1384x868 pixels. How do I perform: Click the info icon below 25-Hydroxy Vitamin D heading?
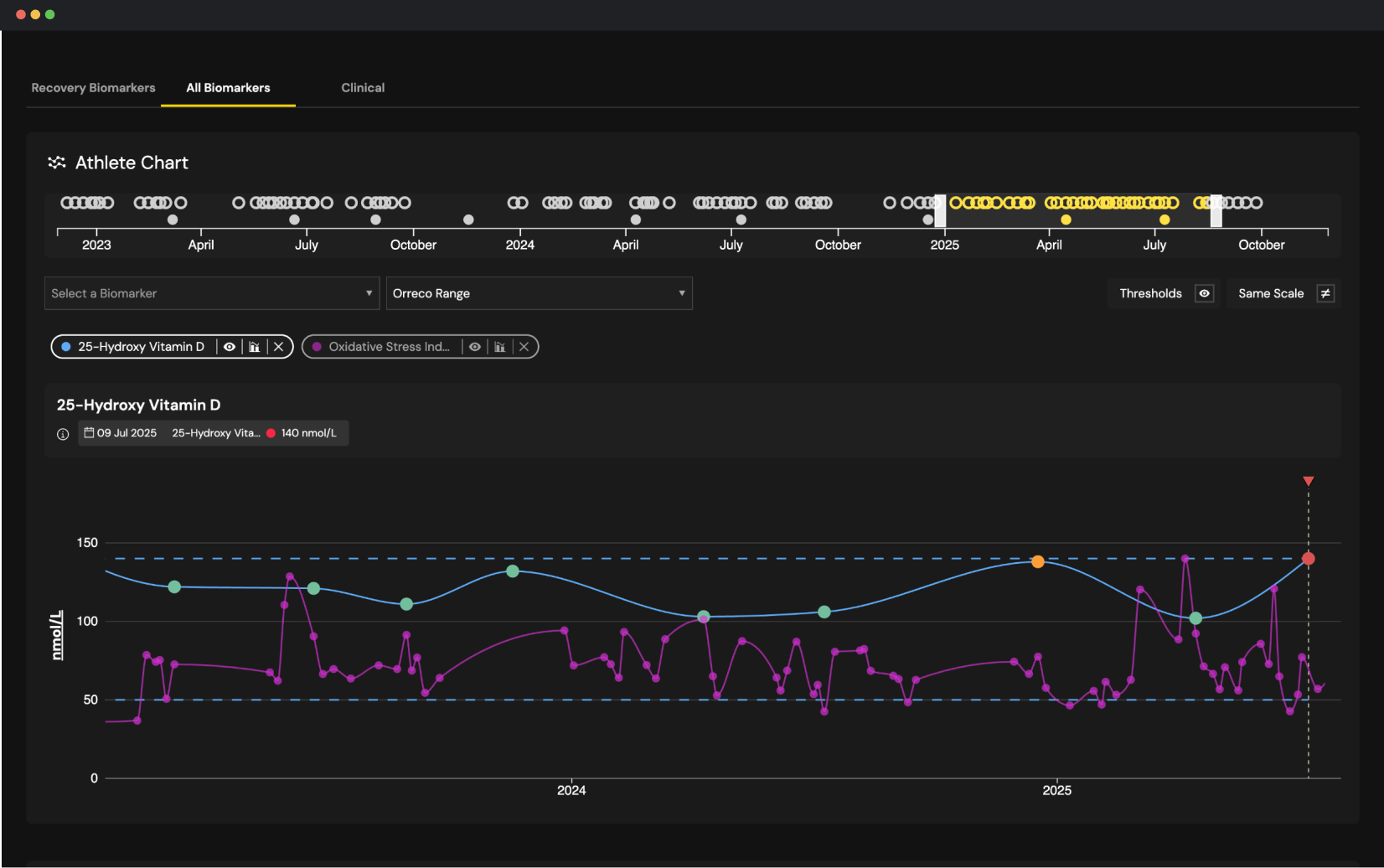63,433
